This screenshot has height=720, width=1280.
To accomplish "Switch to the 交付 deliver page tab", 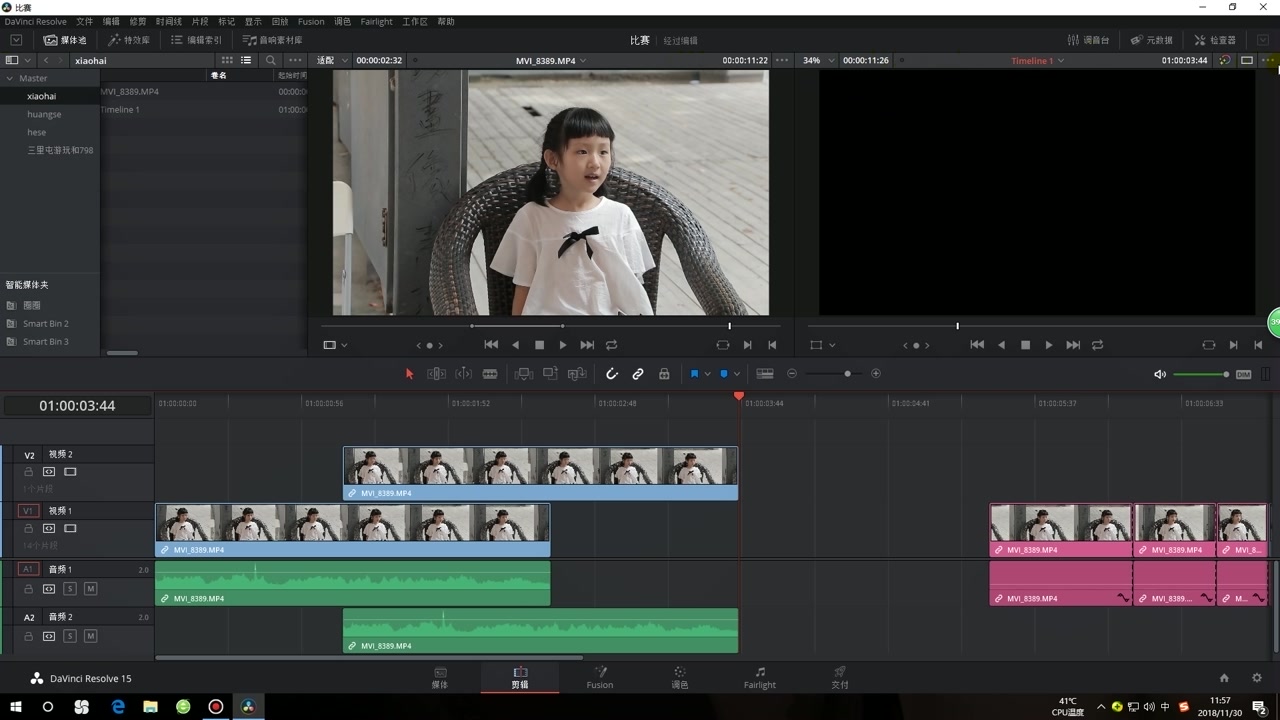I will [x=840, y=677].
